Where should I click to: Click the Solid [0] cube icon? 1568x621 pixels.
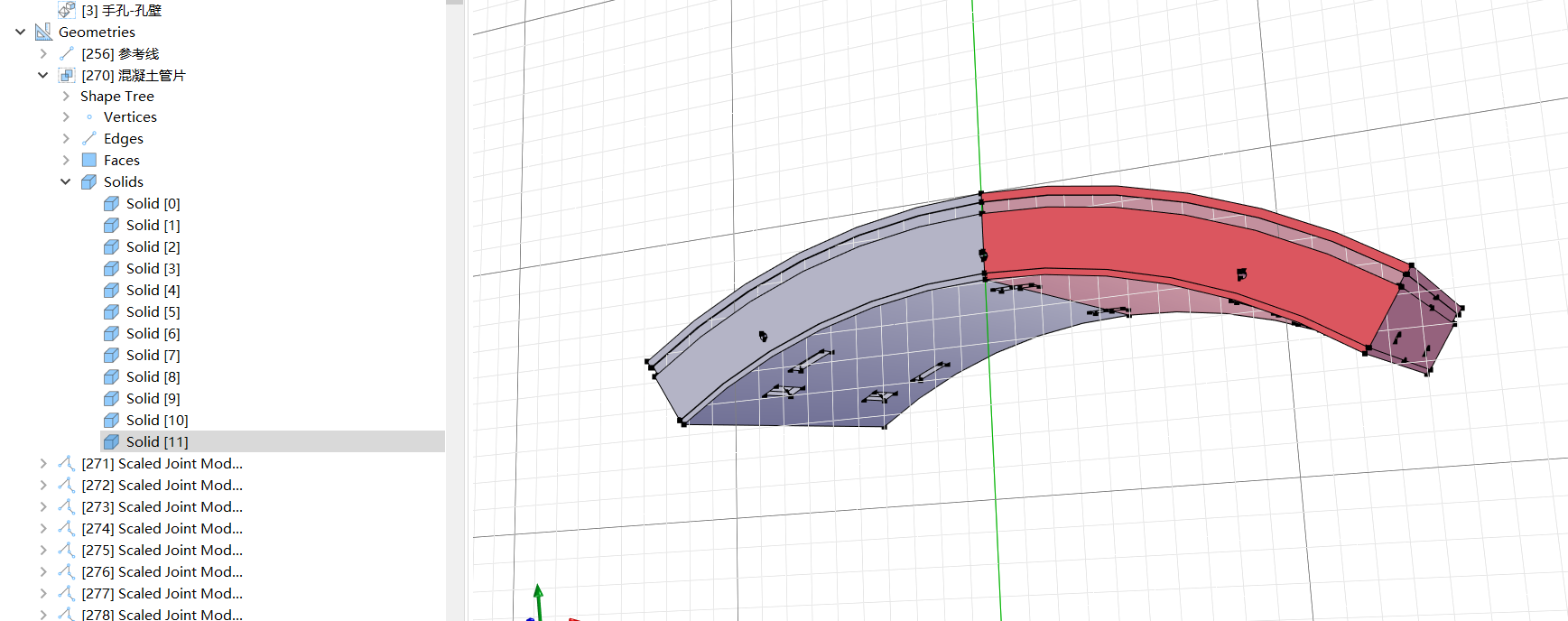(x=111, y=203)
